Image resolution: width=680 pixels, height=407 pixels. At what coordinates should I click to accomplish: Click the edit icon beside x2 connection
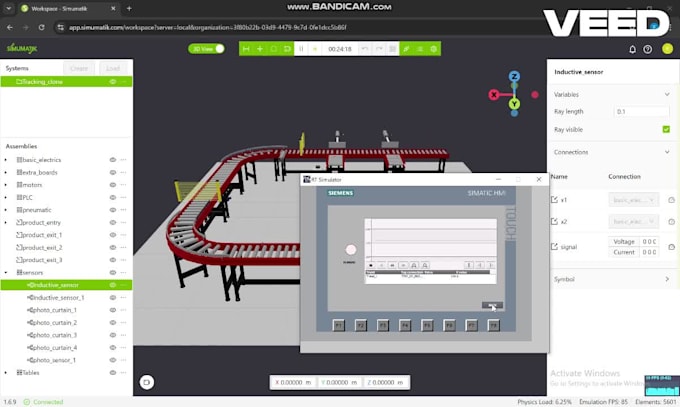pyautogui.click(x=554, y=221)
